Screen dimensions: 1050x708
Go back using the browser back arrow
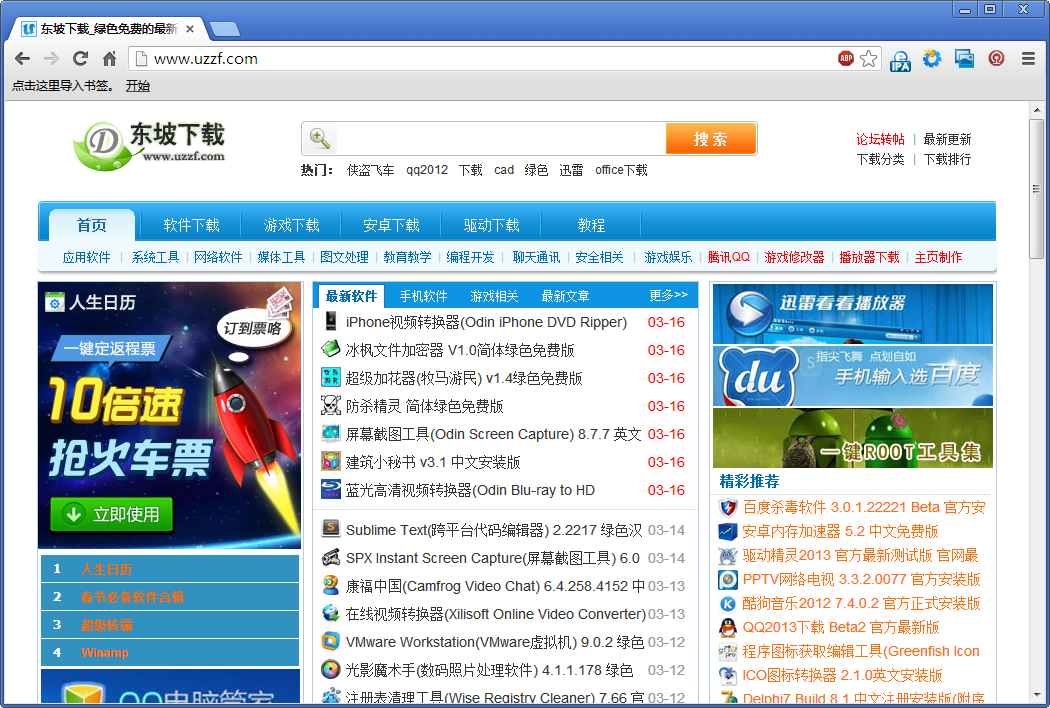click(22, 59)
